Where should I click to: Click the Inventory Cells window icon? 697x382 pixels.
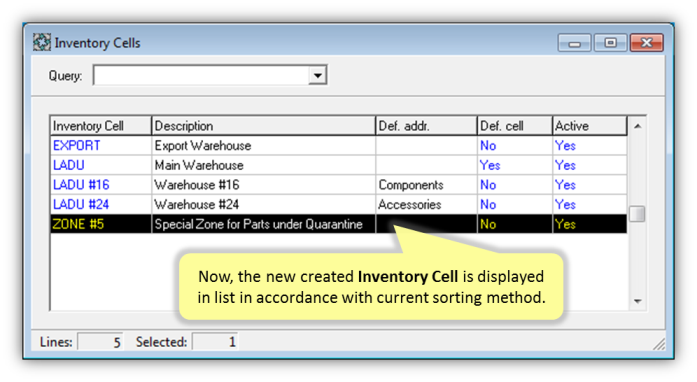point(42,43)
